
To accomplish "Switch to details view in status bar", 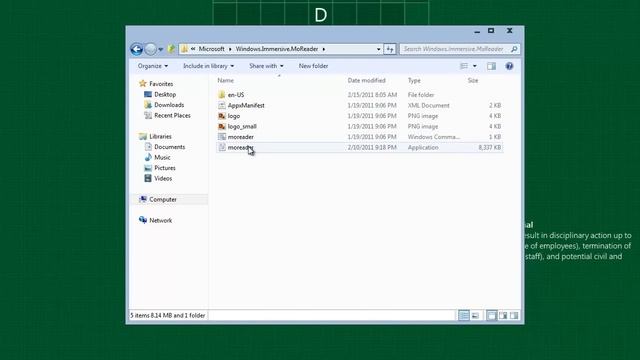I will click(464, 316).
